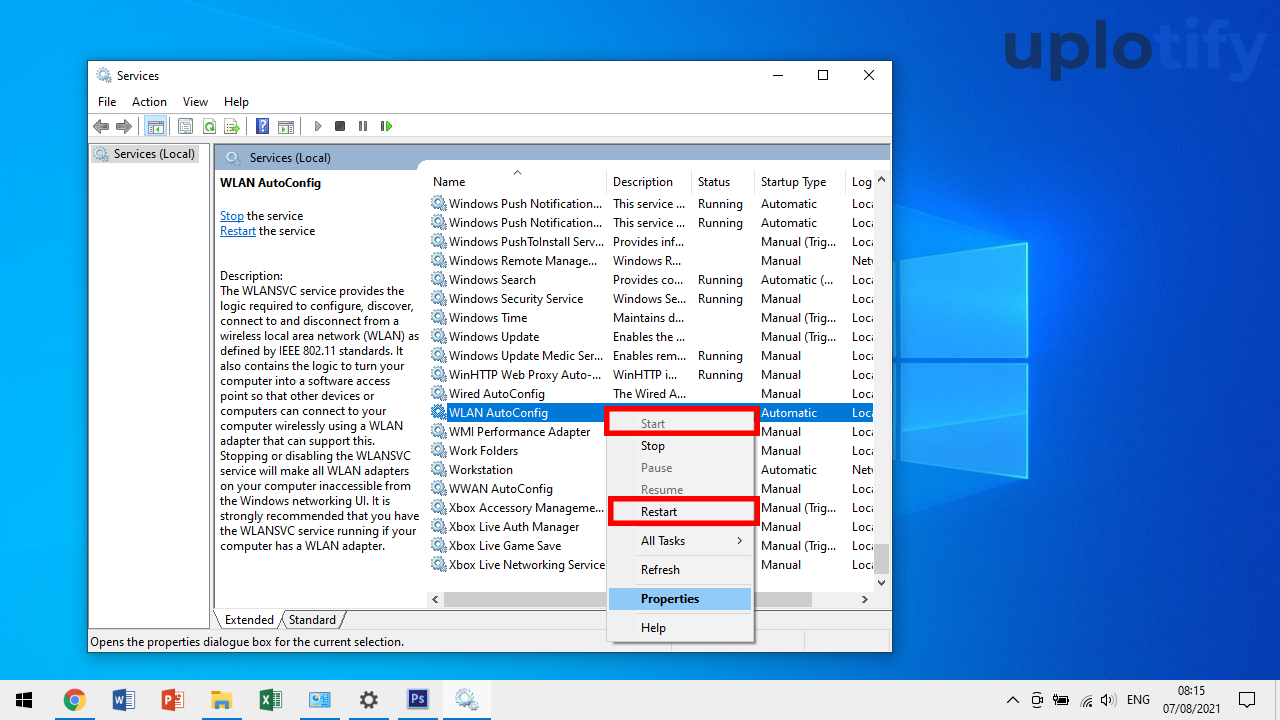Click the horizontal scrollbar right arrow

click(865, 599)
